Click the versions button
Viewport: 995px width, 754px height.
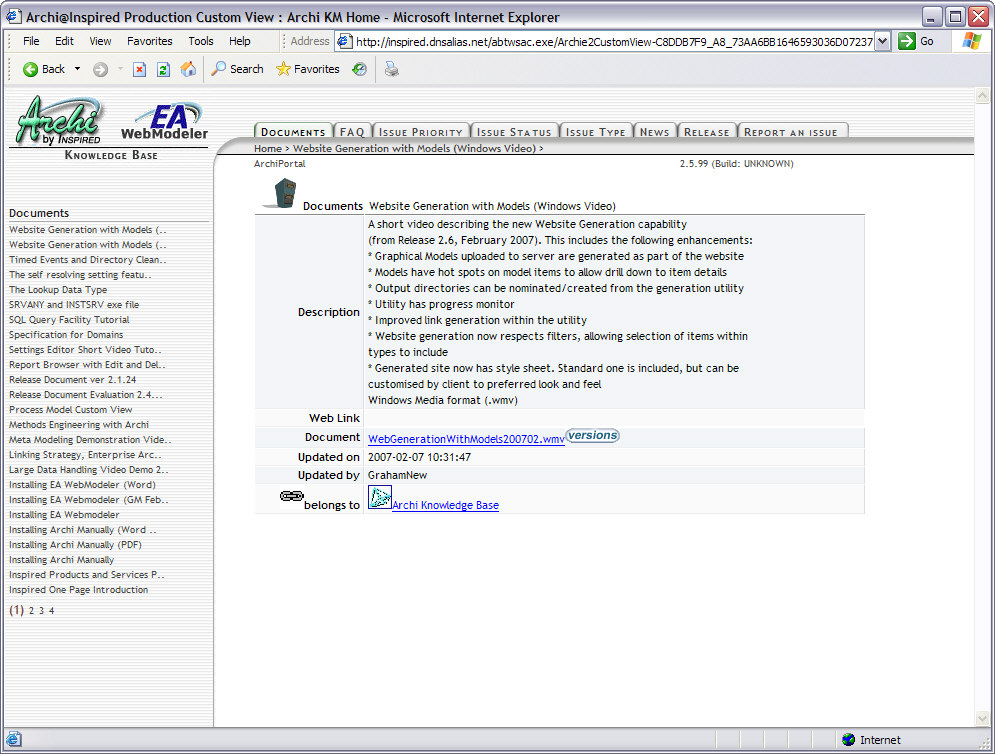click(x=592, y=435)
